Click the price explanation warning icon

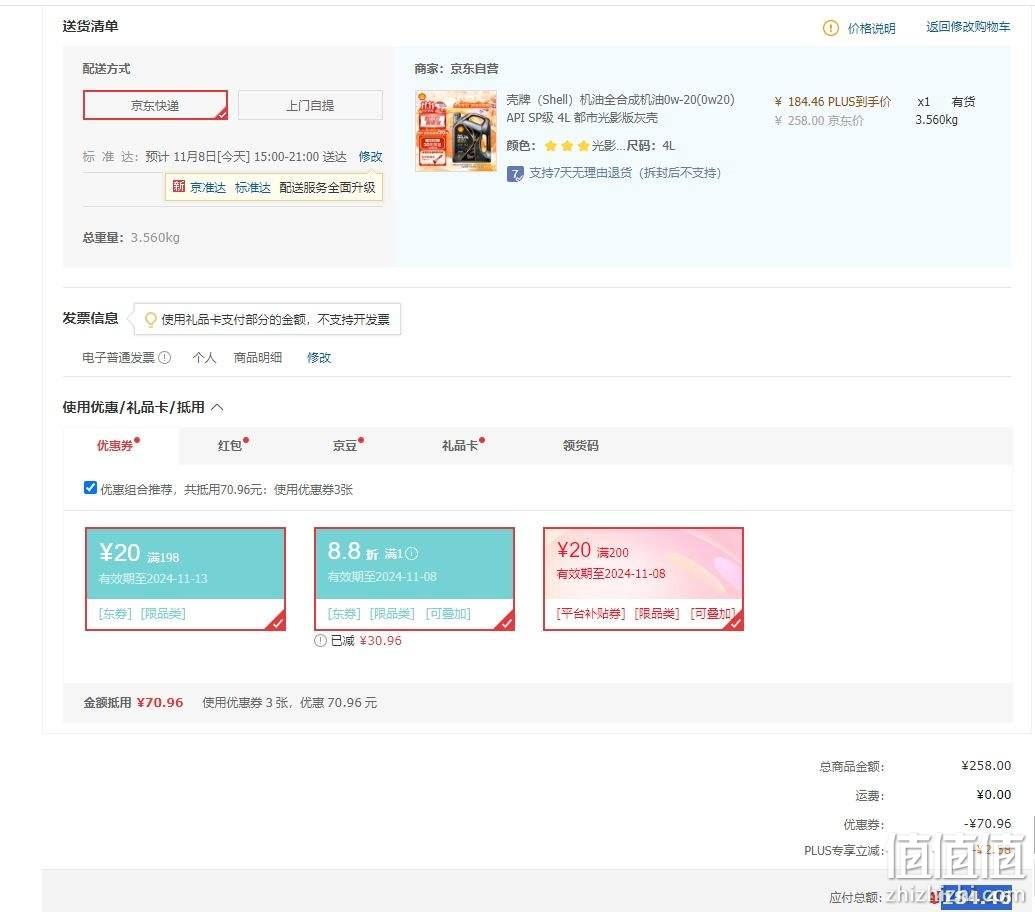(830, 28)
